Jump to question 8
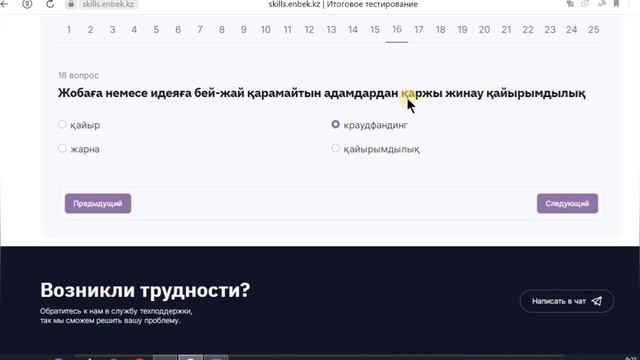640x360 pixels. pos(222,29)
